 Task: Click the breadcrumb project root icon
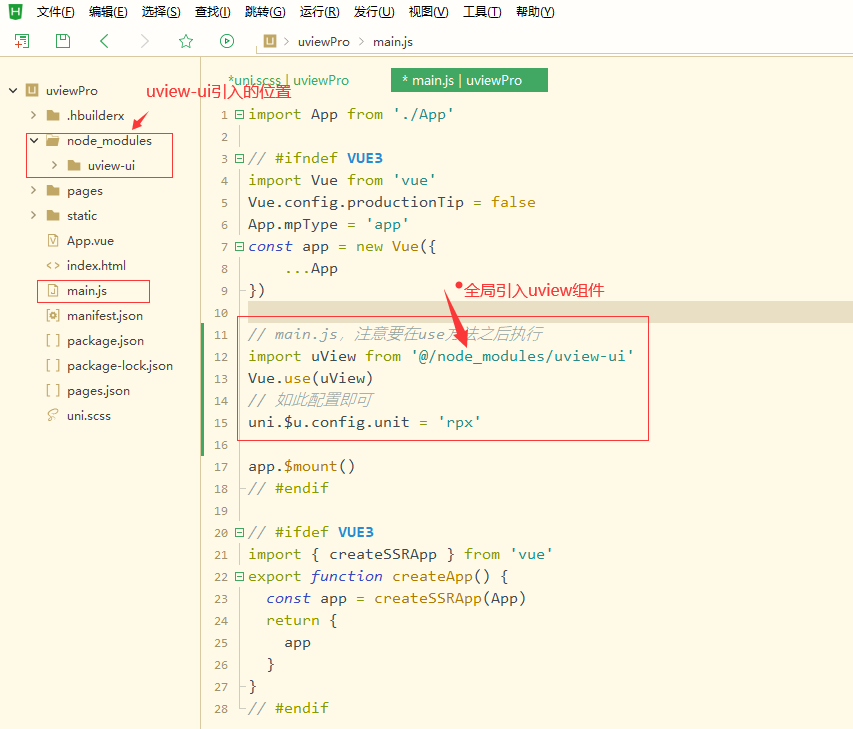[x=270, y=41]
